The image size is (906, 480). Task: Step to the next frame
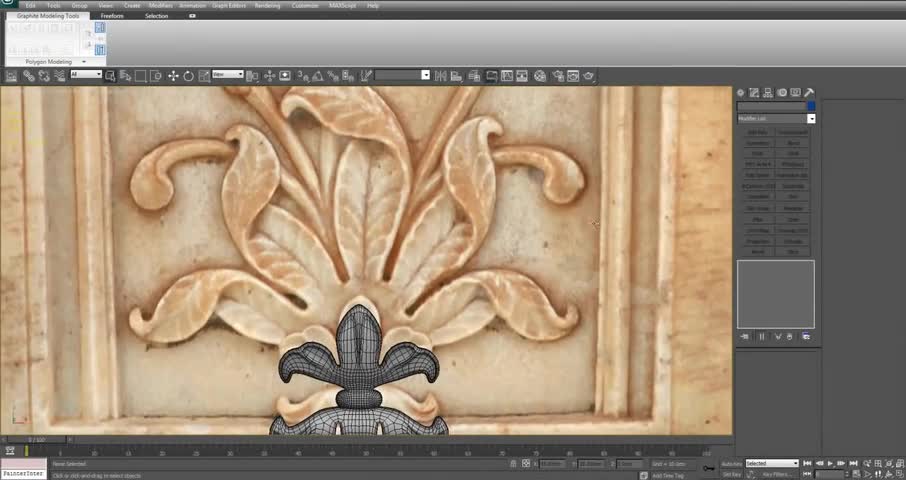point(842,464)
